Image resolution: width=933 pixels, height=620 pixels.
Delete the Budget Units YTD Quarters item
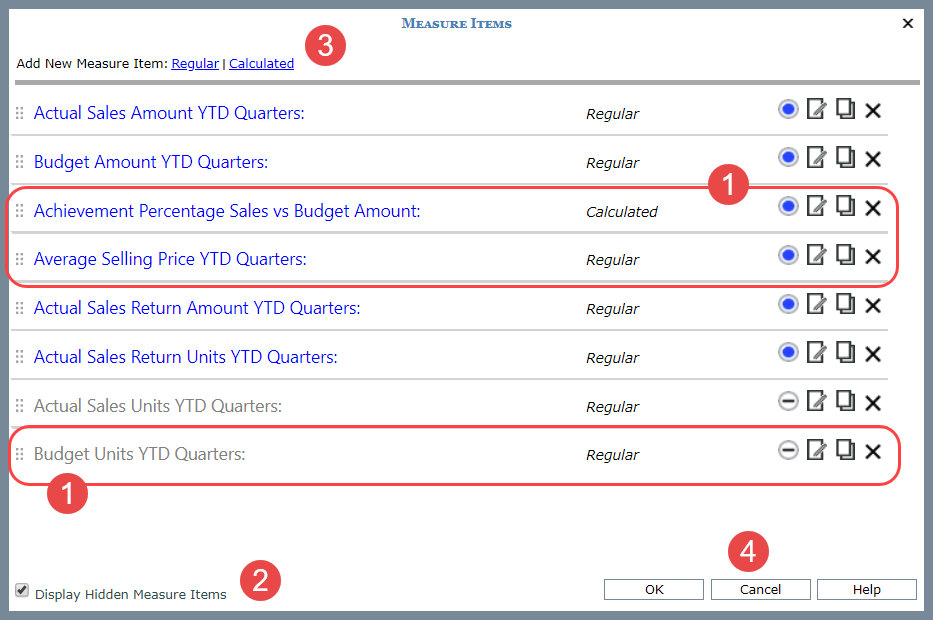(873, 451)
